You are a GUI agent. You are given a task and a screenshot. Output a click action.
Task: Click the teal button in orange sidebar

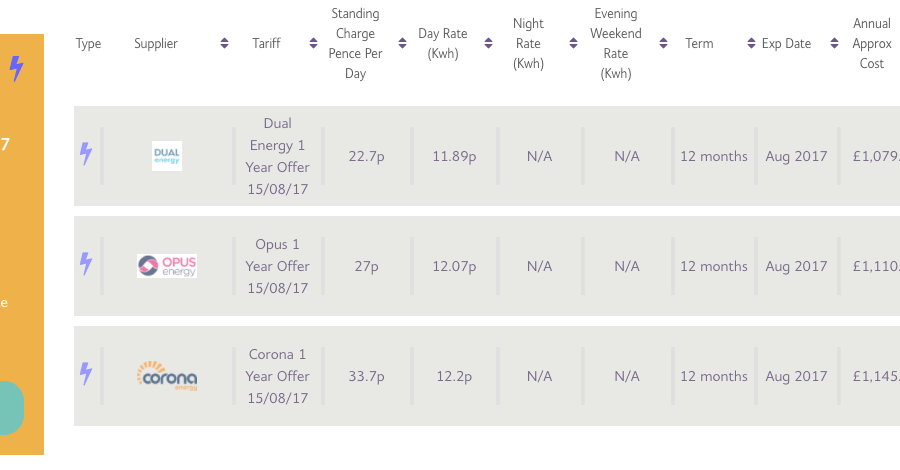(11, 407)
